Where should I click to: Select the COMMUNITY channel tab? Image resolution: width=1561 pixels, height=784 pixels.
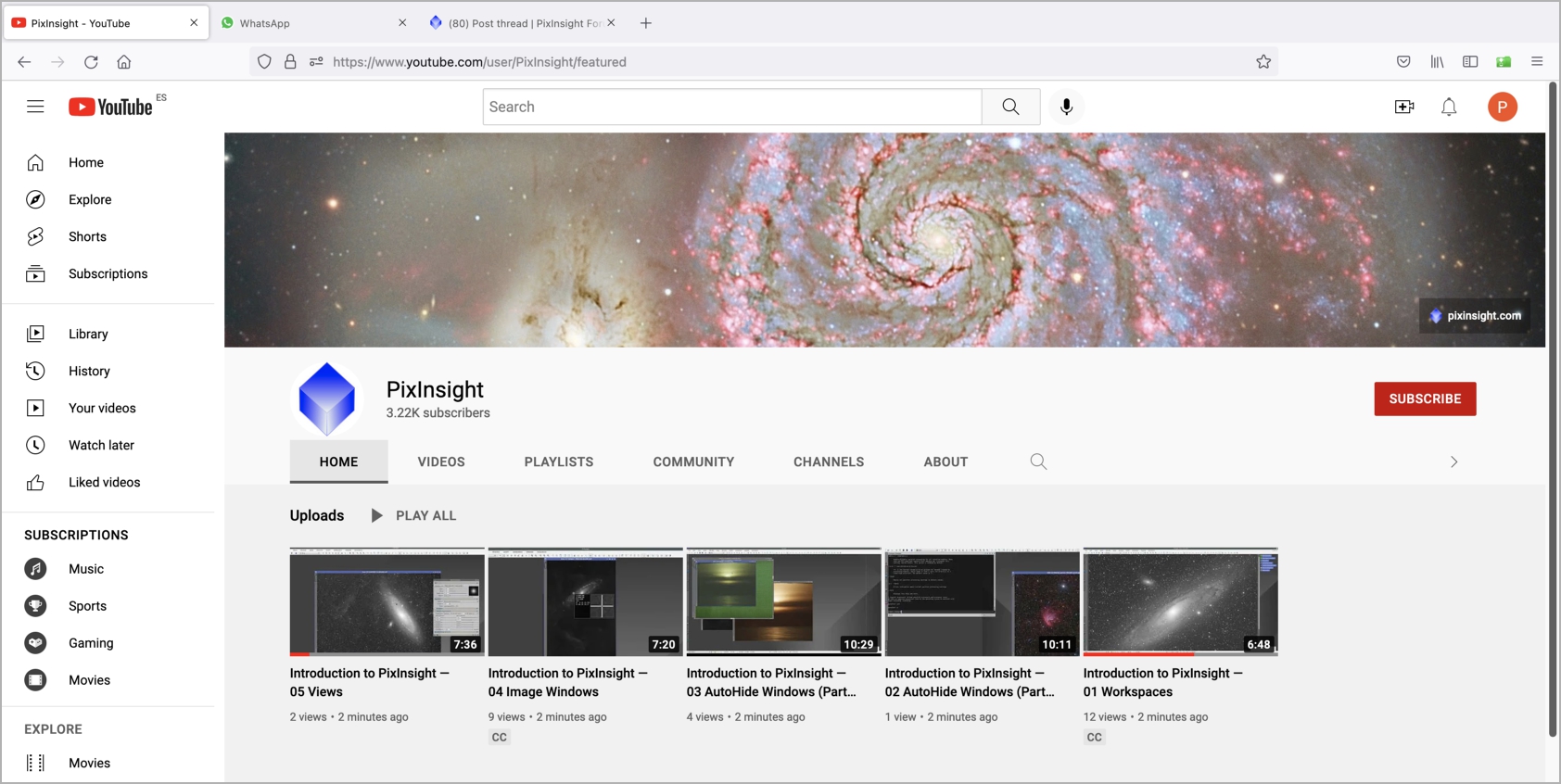(x=693, y=462)
